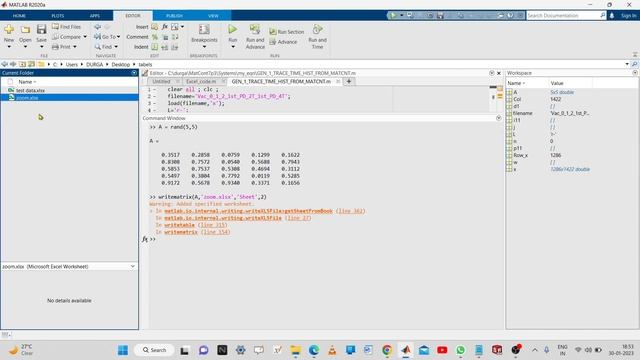Click the line 362 link

pyautogui.click(x=350, y=211)
